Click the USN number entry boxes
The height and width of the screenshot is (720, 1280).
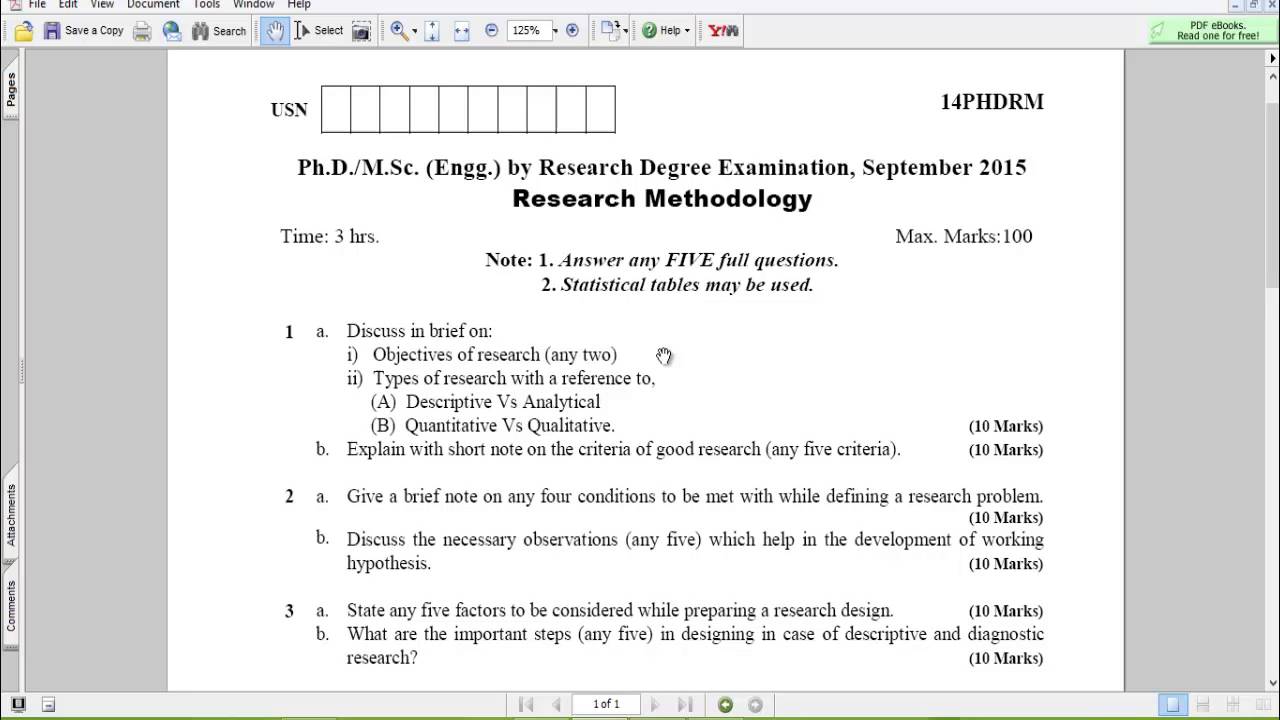[468, 109]
